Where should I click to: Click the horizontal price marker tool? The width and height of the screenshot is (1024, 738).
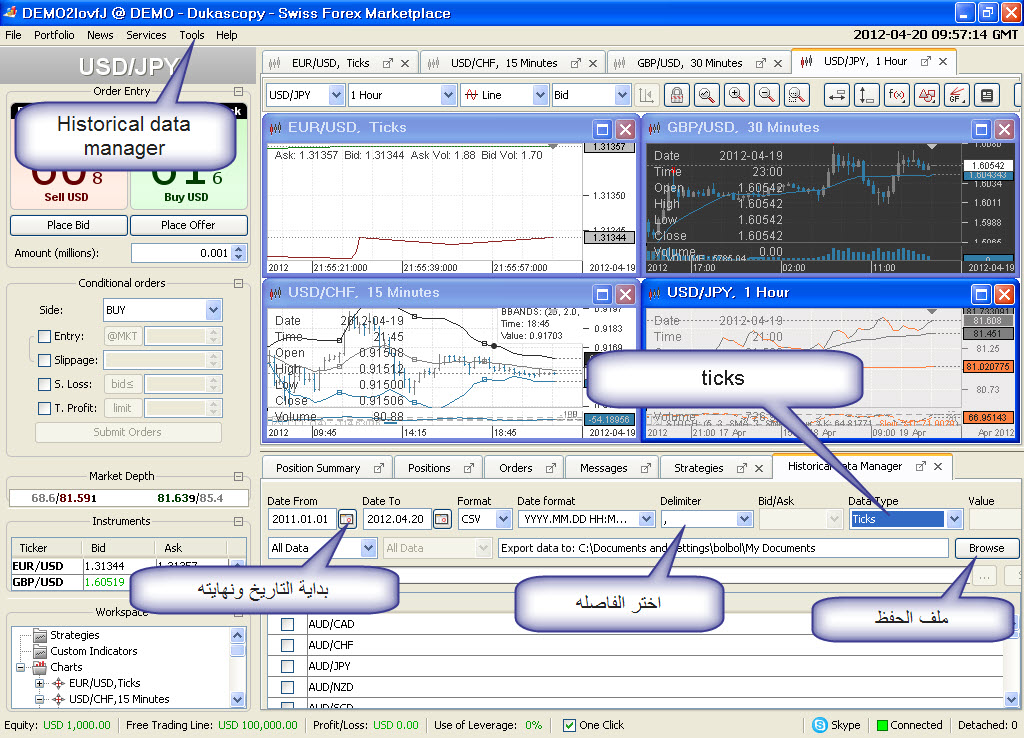pyautogui.click(x=837, y=95)
